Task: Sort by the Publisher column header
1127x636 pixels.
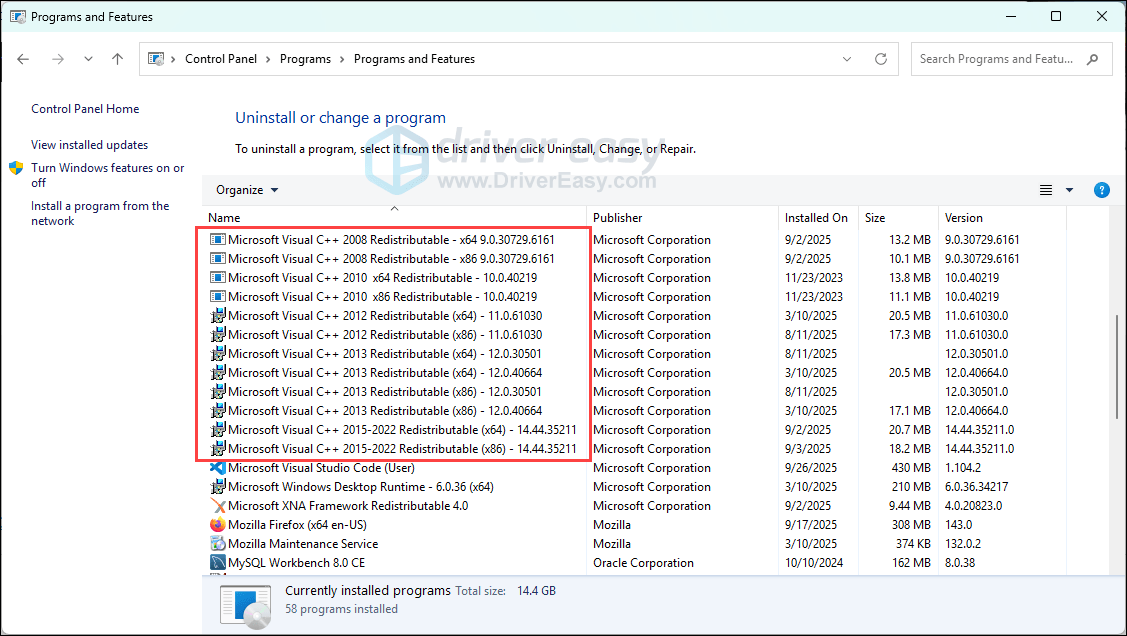Action: pos(617,218)
